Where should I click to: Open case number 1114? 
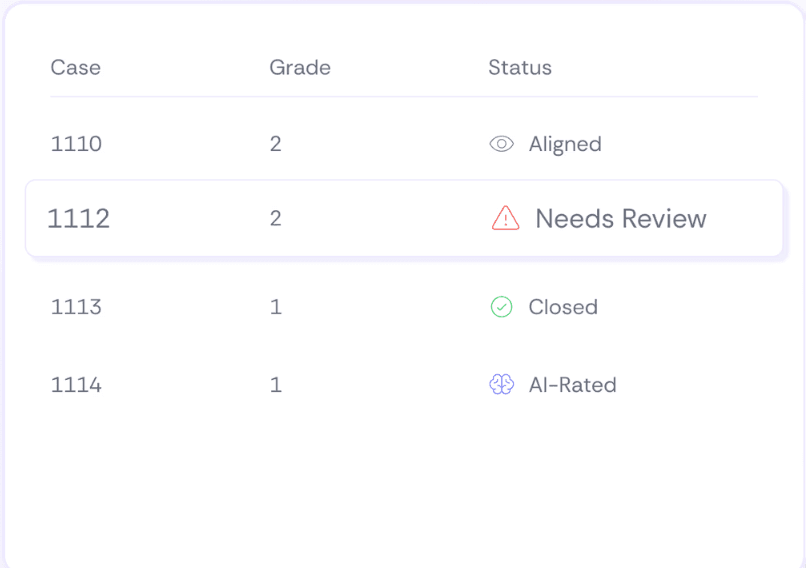[76, 385]
